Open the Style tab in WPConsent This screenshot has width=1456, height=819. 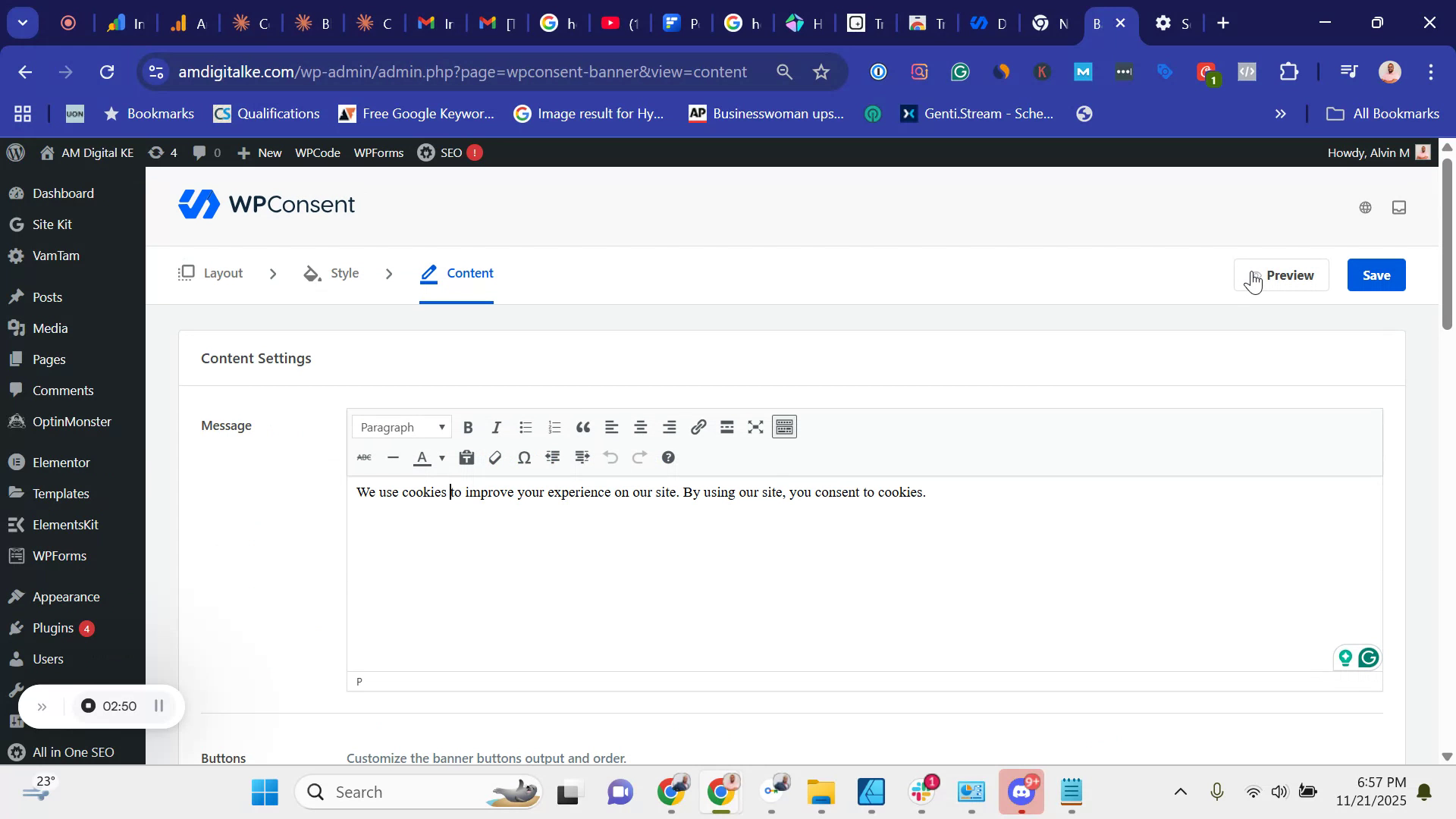[x=345, y=273]
